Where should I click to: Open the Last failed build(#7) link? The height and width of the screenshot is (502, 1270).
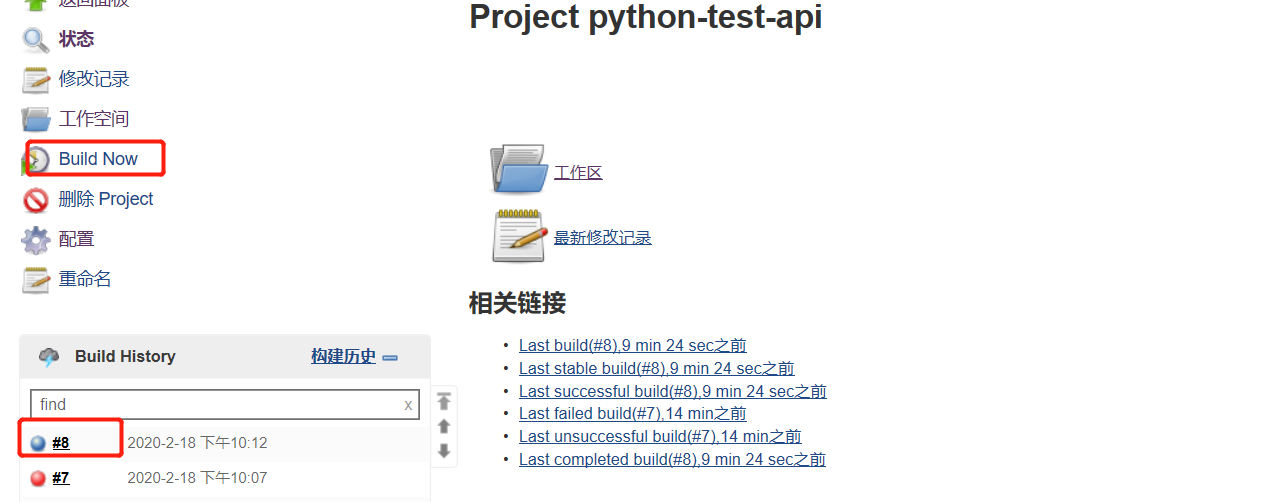tap(633, 414)
